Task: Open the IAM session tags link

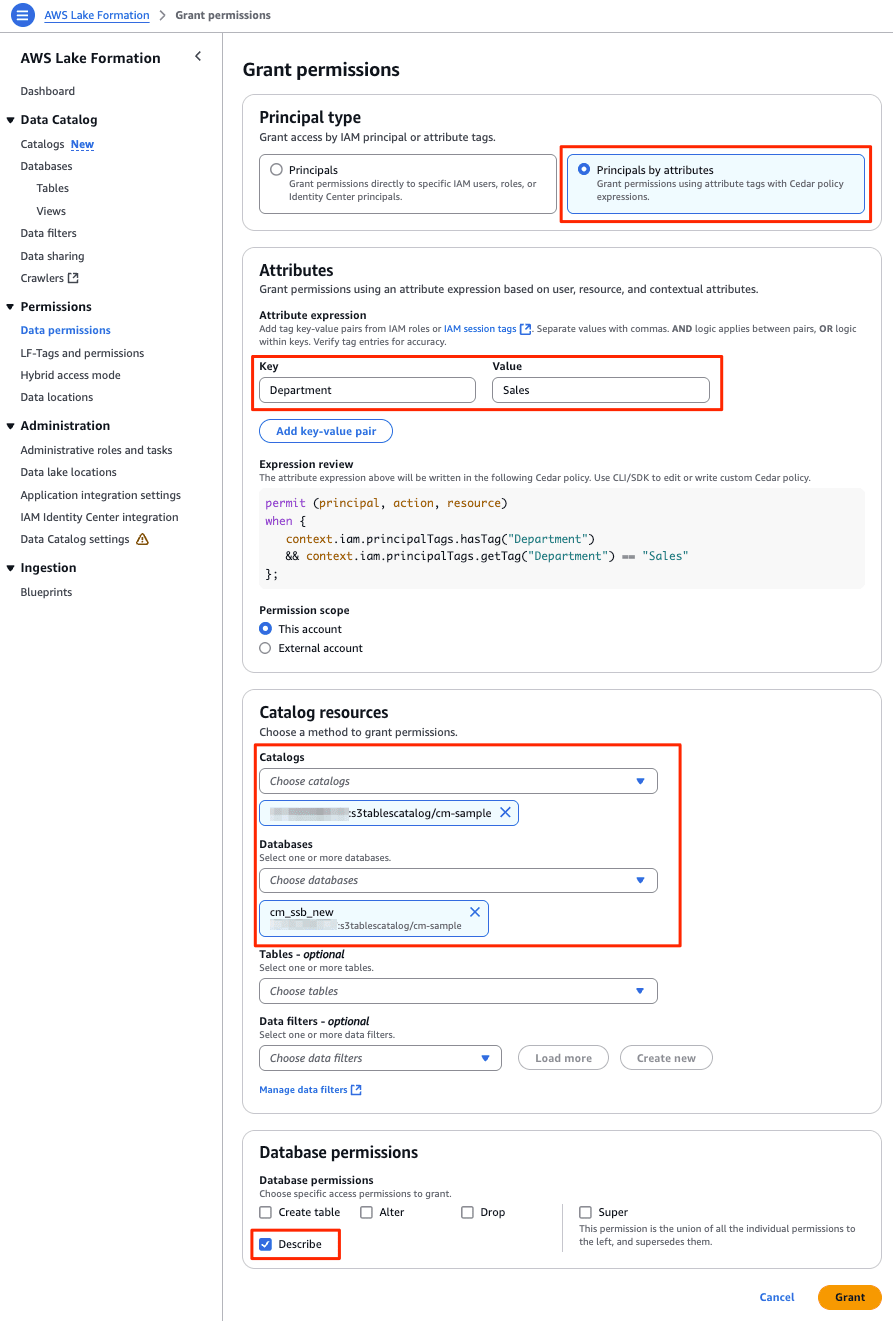Action: point(480,328)
